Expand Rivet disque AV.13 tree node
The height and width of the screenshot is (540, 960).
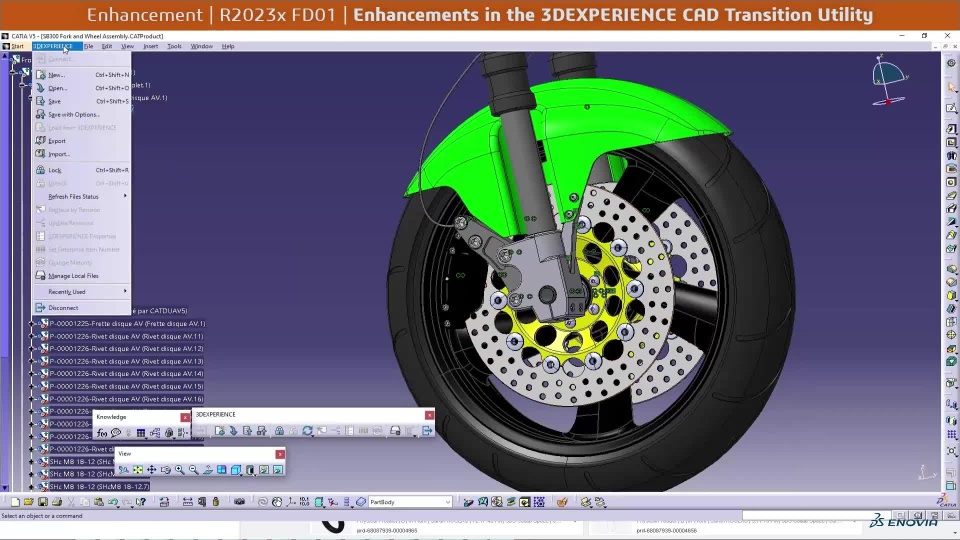tap(32, 361)
